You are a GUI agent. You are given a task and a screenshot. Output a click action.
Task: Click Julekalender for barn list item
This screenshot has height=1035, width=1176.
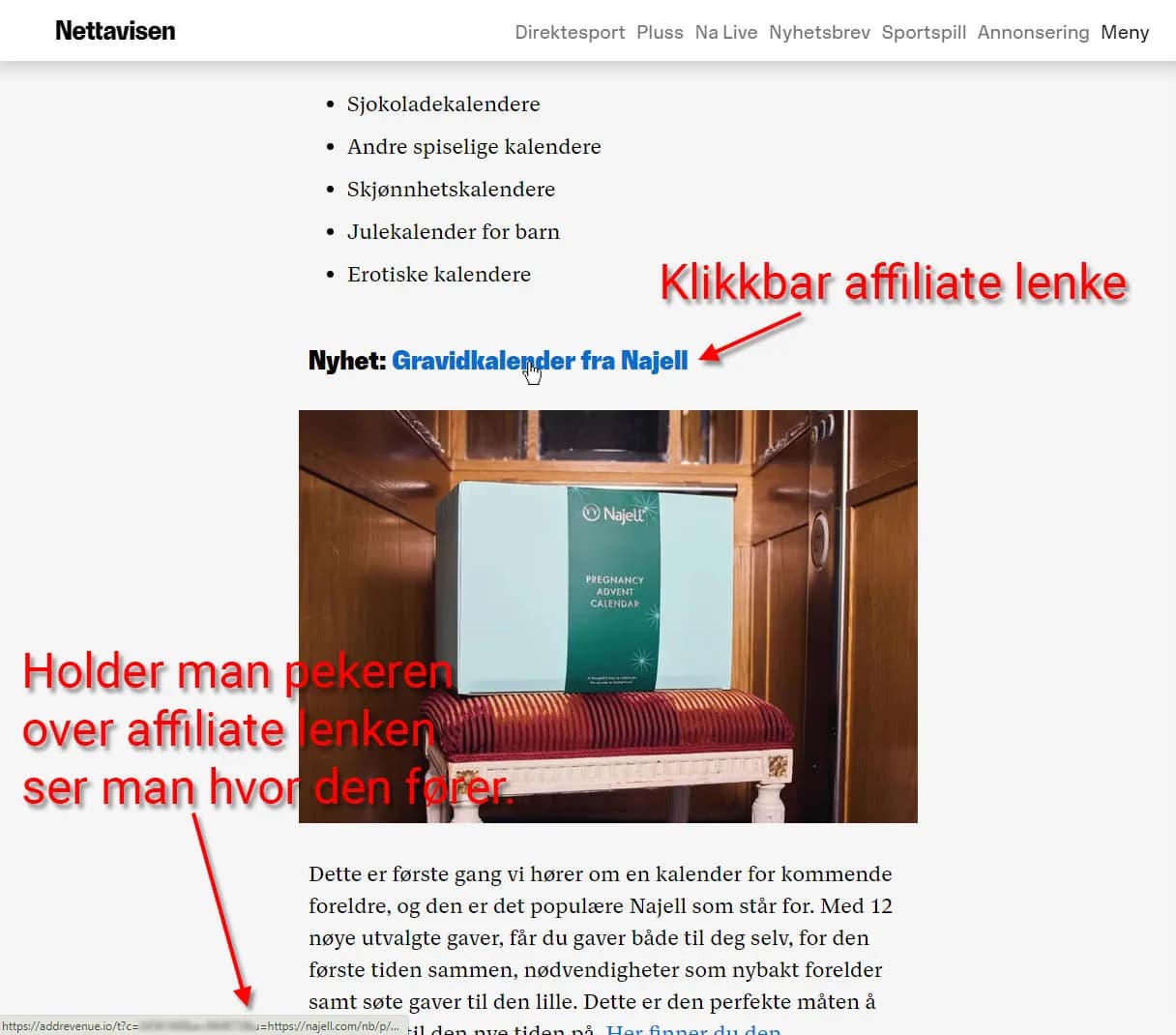(x=454, y=232)
